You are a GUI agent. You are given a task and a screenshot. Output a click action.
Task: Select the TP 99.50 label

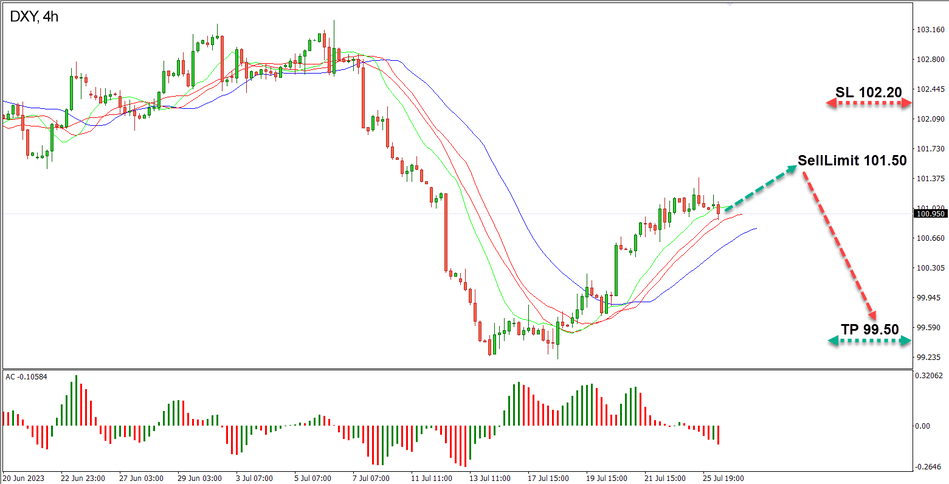coord(870,329)
